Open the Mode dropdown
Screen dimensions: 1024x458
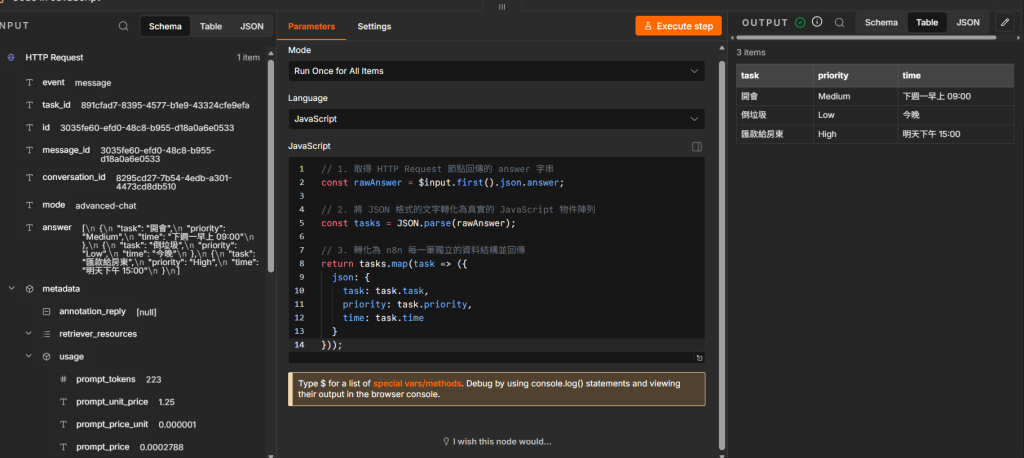pyautogui.click(x=496, y=71)
